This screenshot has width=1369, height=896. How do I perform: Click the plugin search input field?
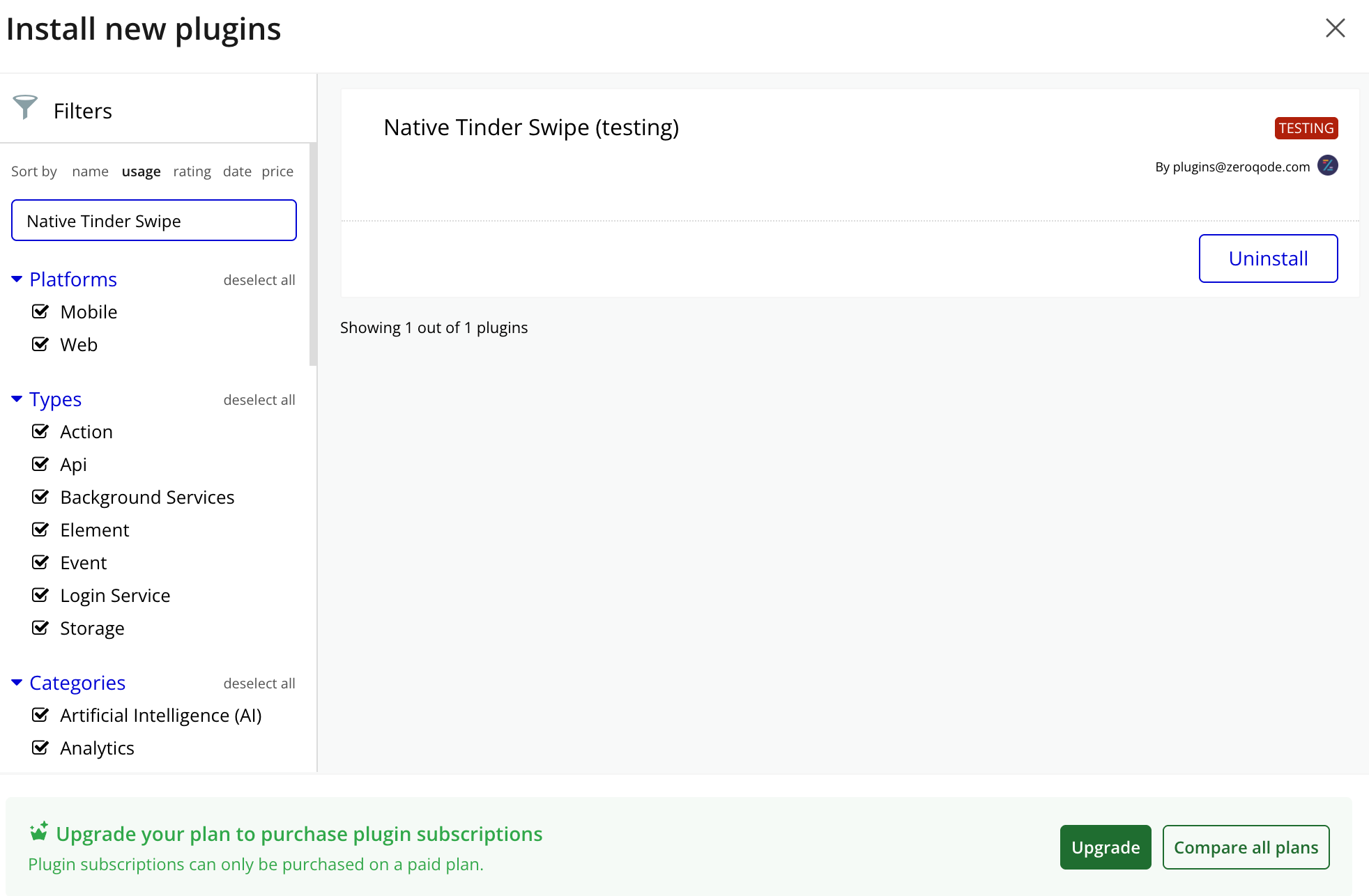click(x=154, y=221)
